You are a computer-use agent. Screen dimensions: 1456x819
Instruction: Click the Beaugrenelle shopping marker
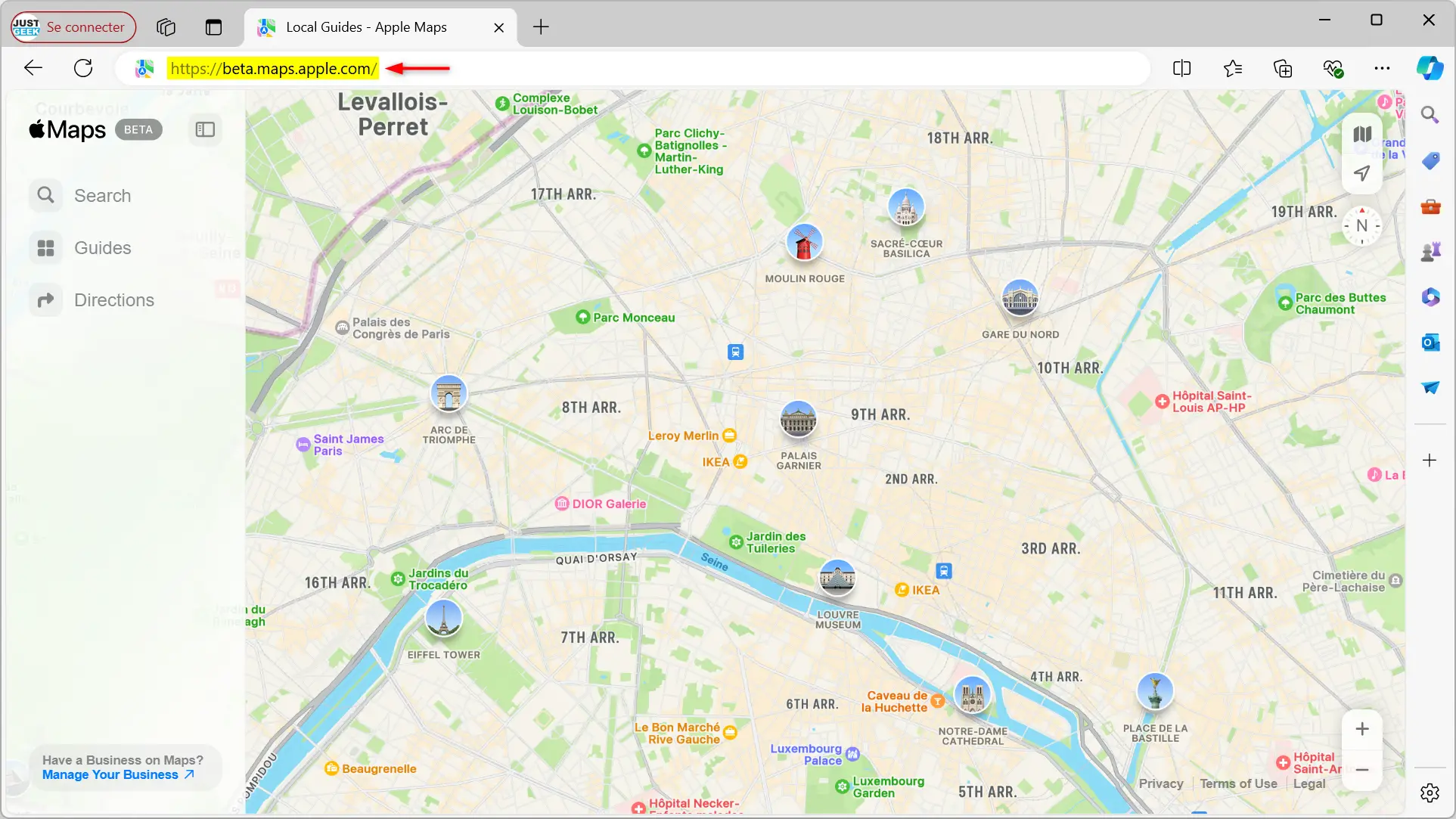click(331, 768)
